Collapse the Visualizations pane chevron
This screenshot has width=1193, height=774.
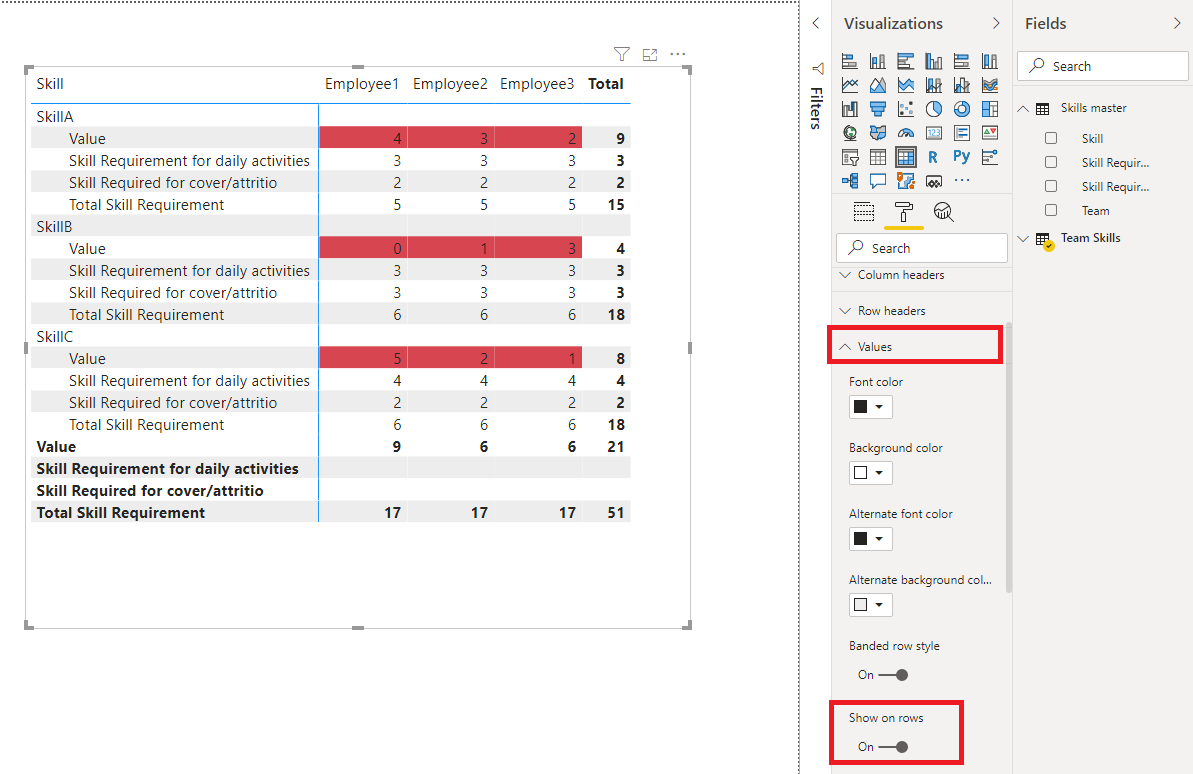point(996,24)
